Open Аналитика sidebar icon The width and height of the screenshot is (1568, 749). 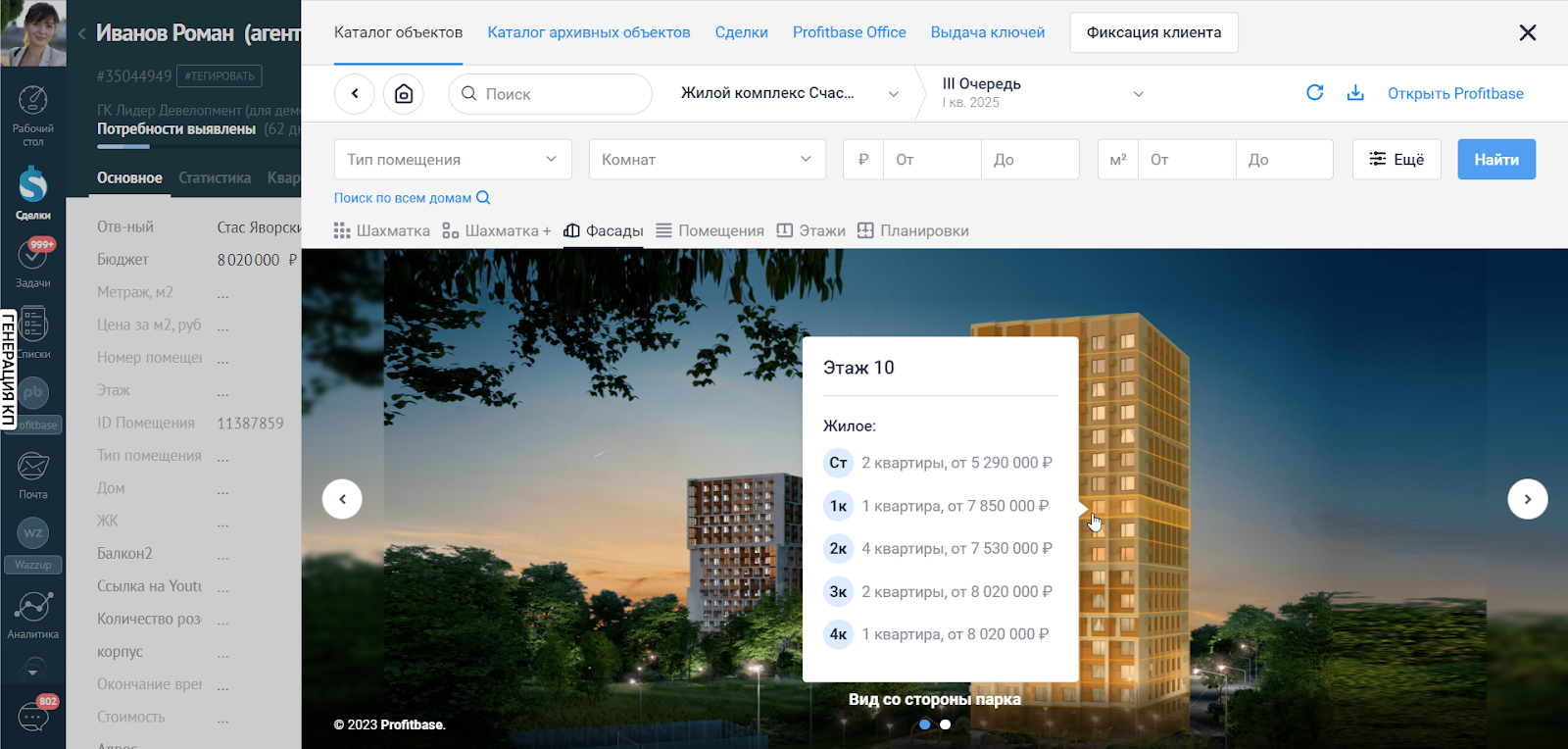(32, 615)
